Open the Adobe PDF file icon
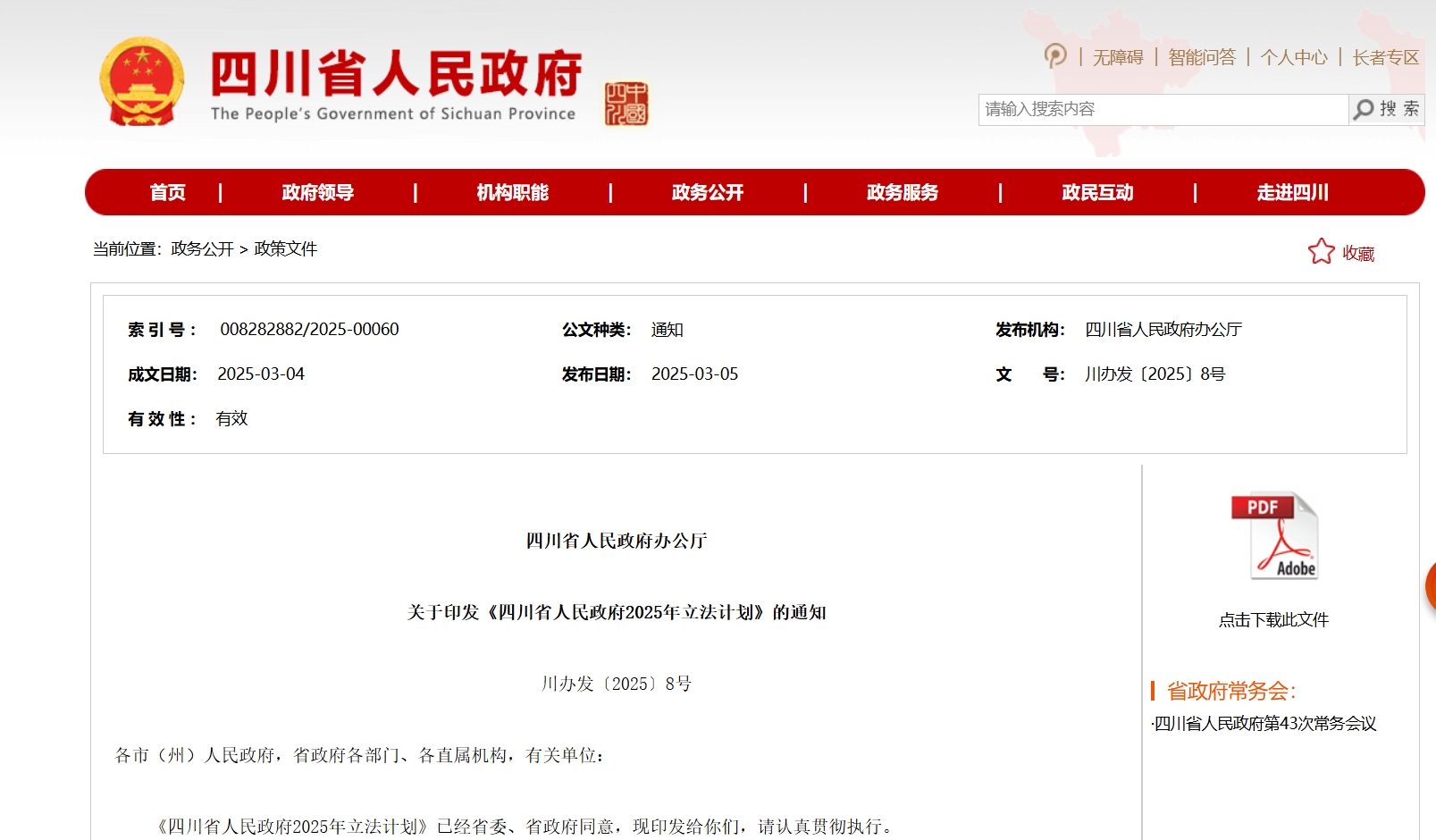Screen dimensions: 1436x840 pos(1274,536)
